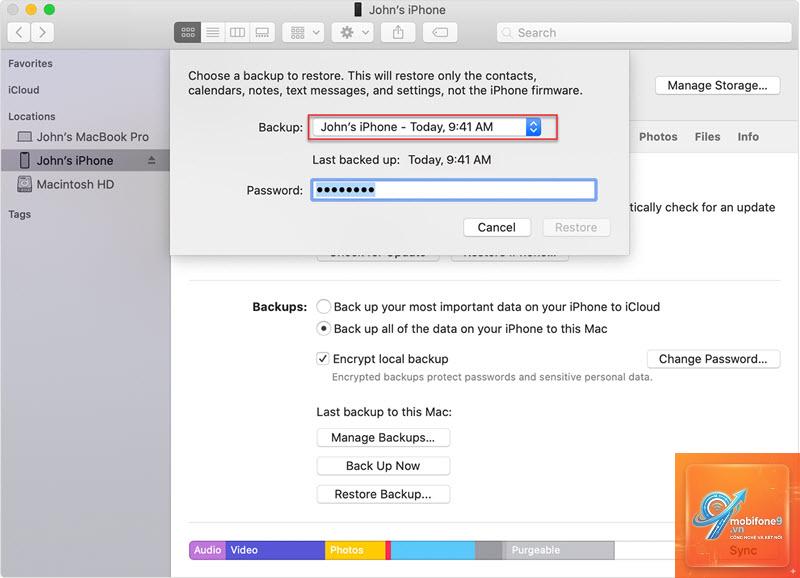Switch to the Info tab
This screenshot has width=800, height=578.
[747, 137]
